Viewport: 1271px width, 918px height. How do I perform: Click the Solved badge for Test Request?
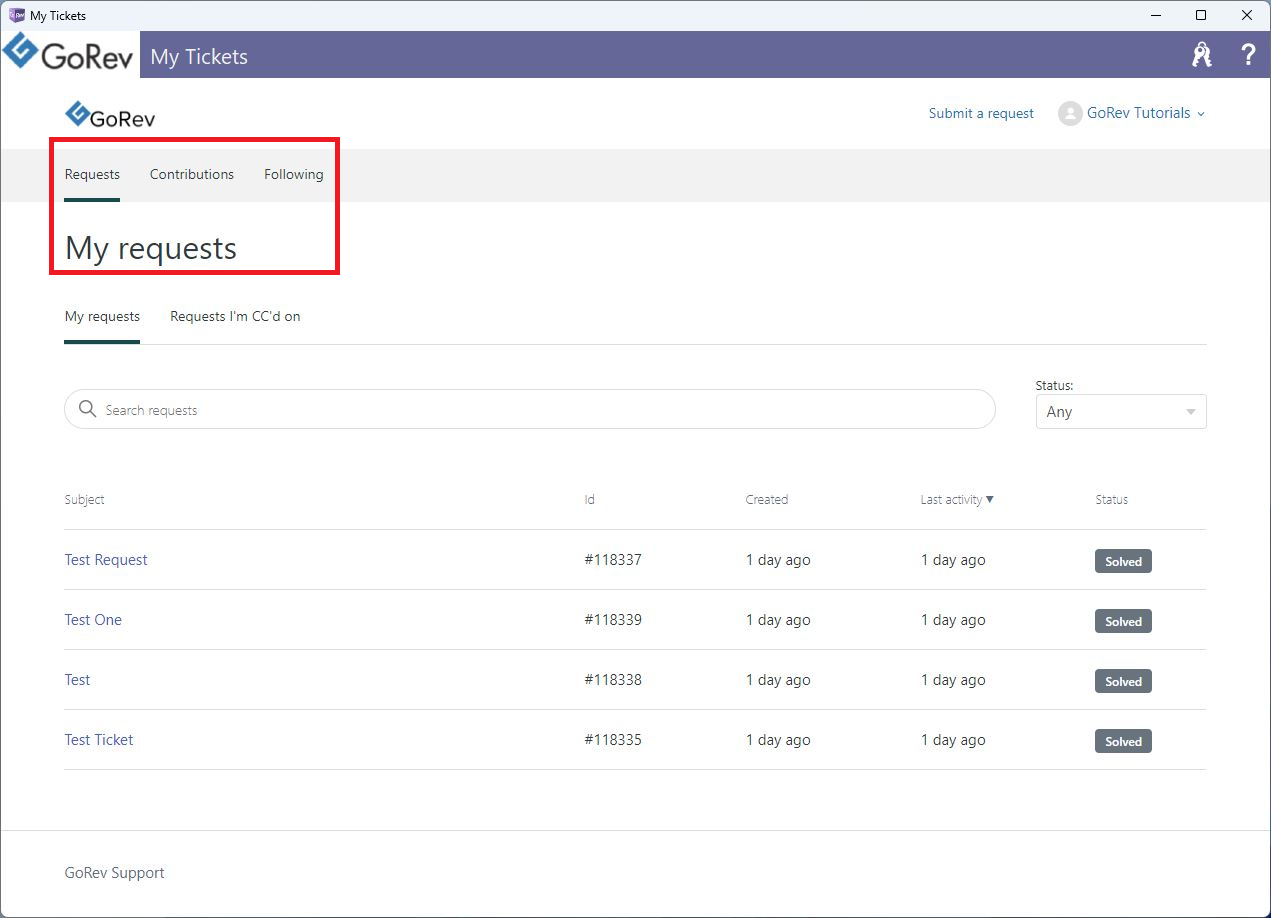[1123, 561]
